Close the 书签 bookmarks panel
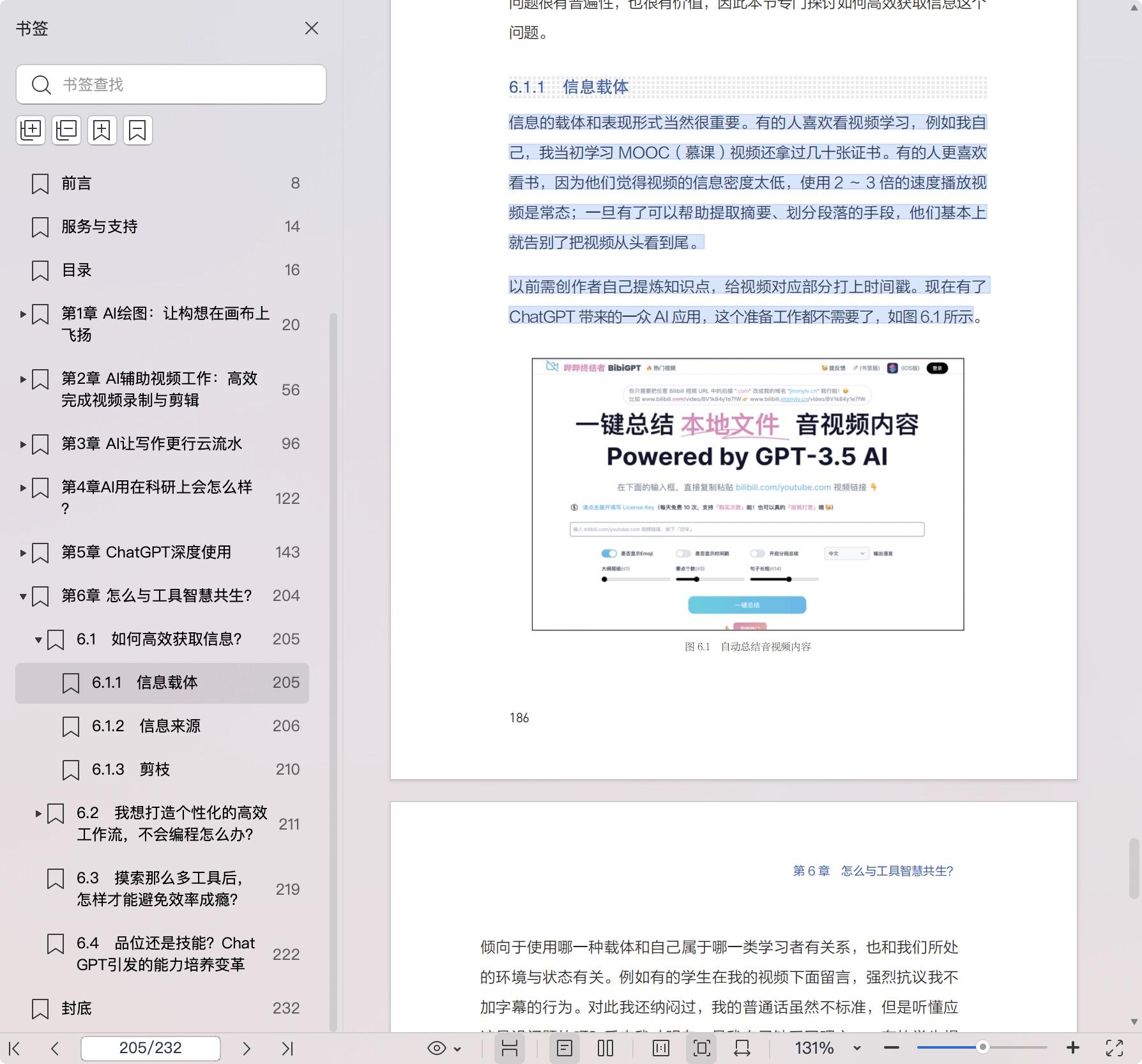 click(x=311, y=28)
